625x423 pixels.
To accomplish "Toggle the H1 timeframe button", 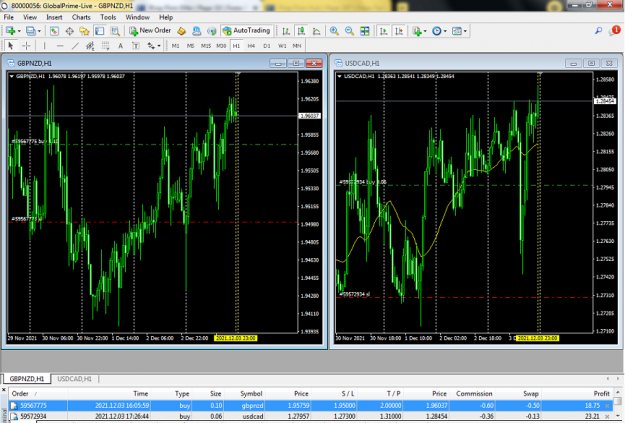I will coord(236,46).
